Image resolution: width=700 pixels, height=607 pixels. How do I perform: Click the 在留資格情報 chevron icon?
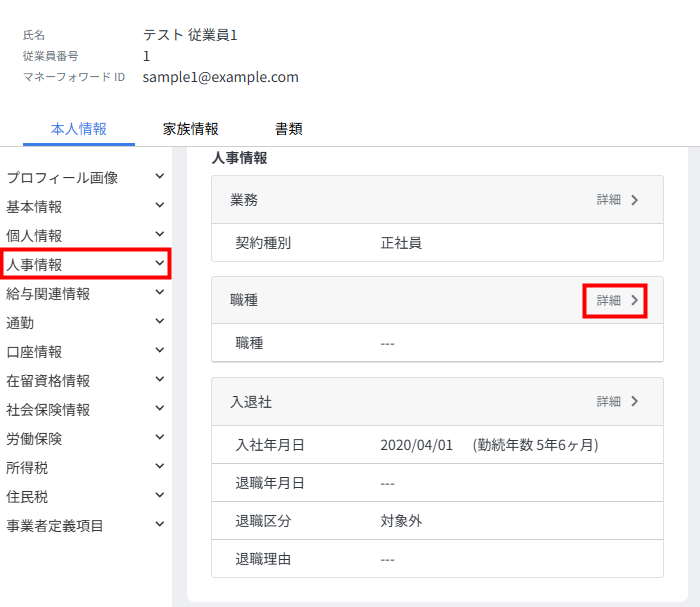[160, 380]
